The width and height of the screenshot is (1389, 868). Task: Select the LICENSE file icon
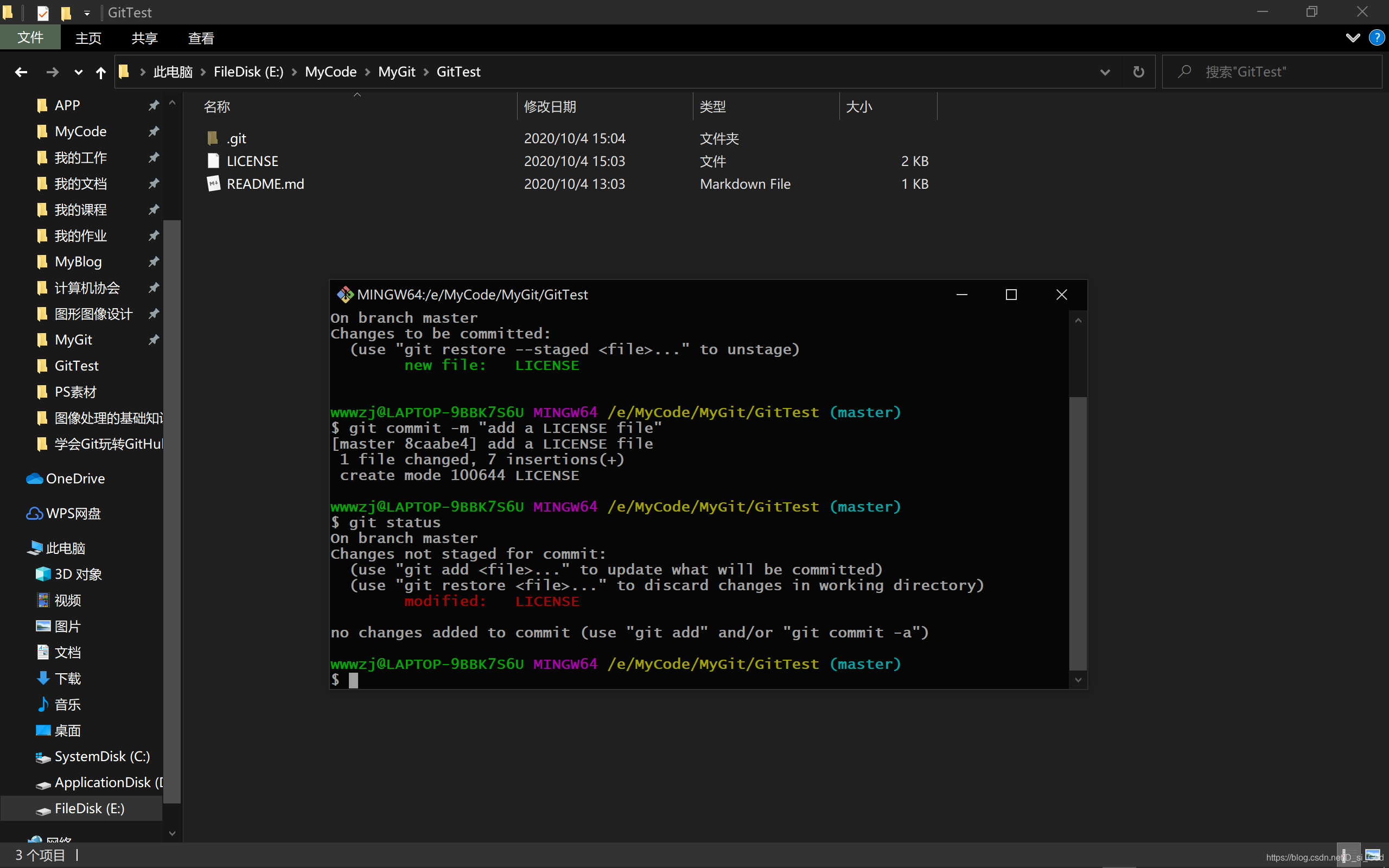click(213, 161)
